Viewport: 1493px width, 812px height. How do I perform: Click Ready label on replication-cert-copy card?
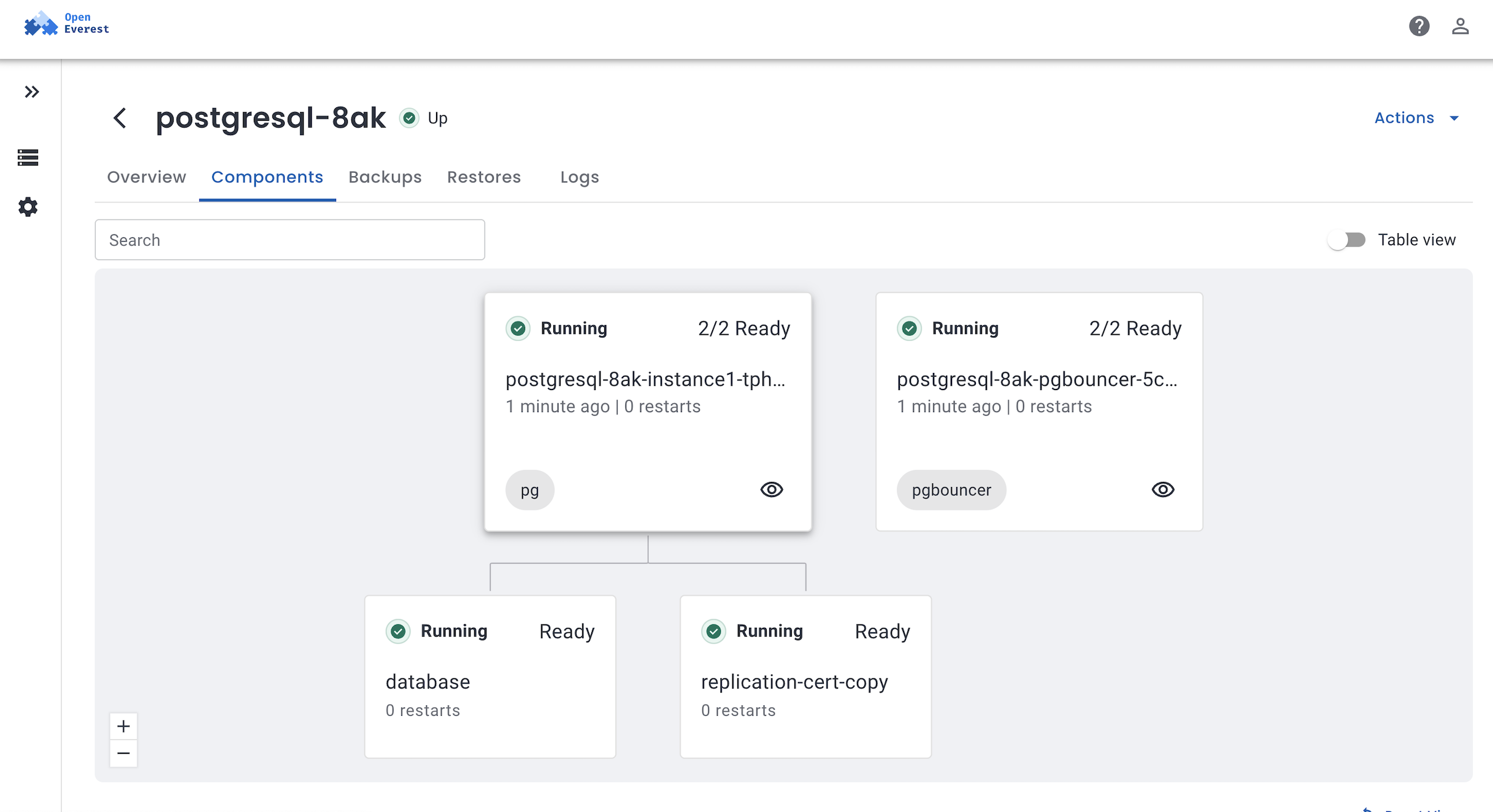883,632
